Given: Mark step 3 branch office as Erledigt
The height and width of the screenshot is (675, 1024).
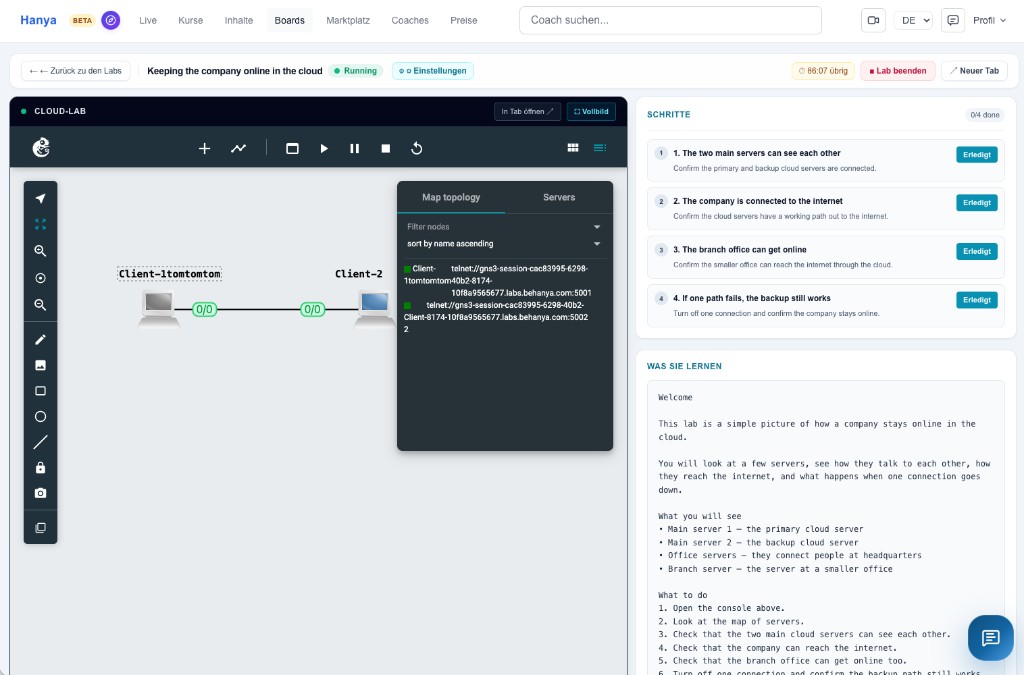Looking at the screenshot, I should tap(976, 251).
